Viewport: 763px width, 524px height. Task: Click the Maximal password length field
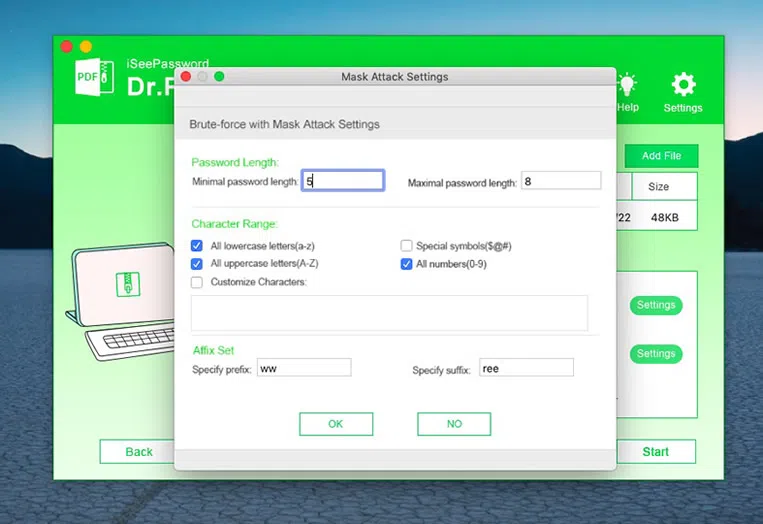click(560, 181)
